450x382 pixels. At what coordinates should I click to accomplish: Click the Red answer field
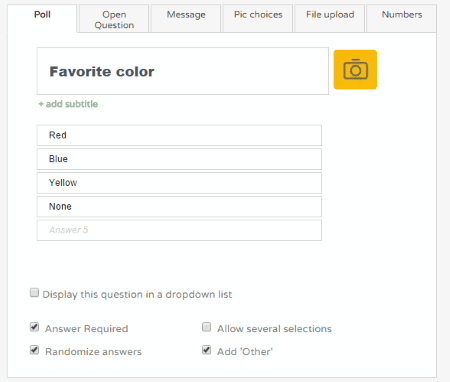(179, 135)
